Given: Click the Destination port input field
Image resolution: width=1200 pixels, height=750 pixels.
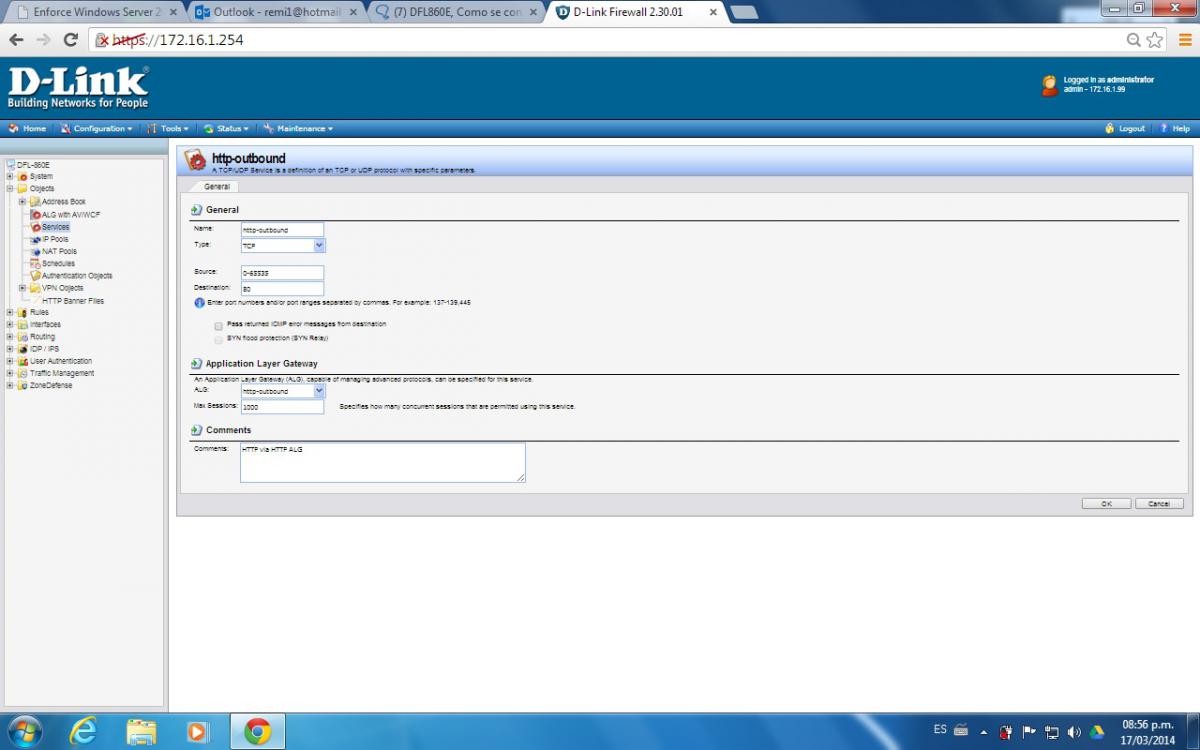Looking at the screenshot, I should (282, 288).
